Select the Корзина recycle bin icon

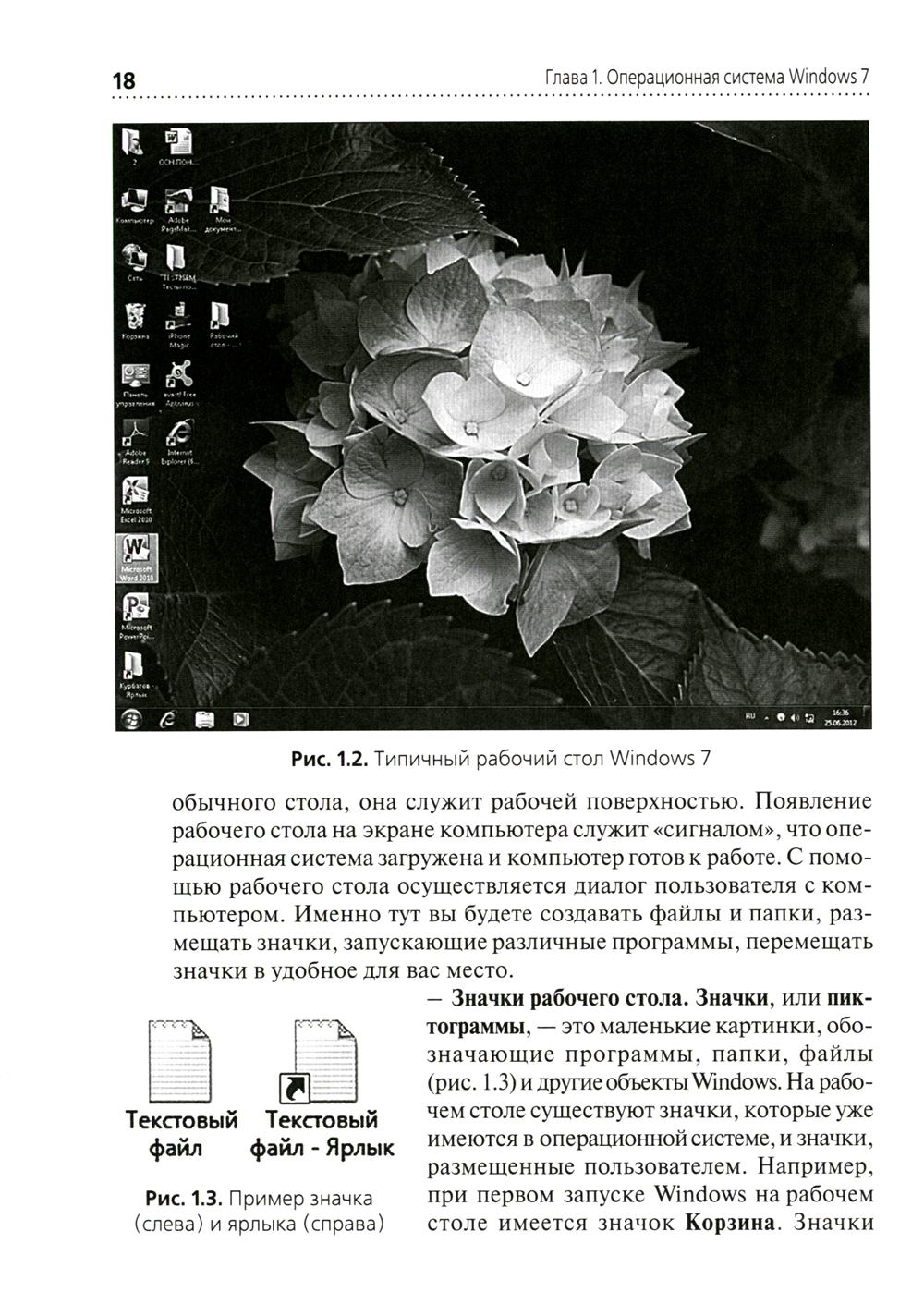pos(136,318)
